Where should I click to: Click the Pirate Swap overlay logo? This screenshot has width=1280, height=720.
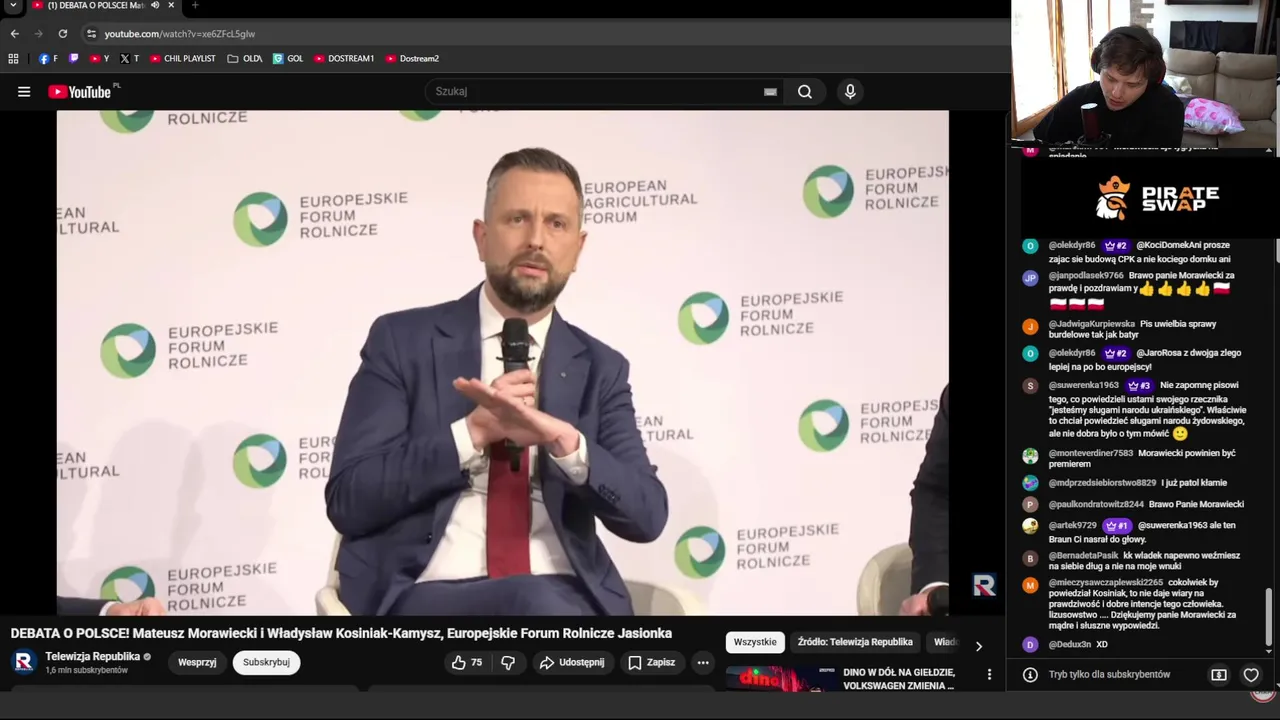pyautogui.click(x=1157, y=198)
